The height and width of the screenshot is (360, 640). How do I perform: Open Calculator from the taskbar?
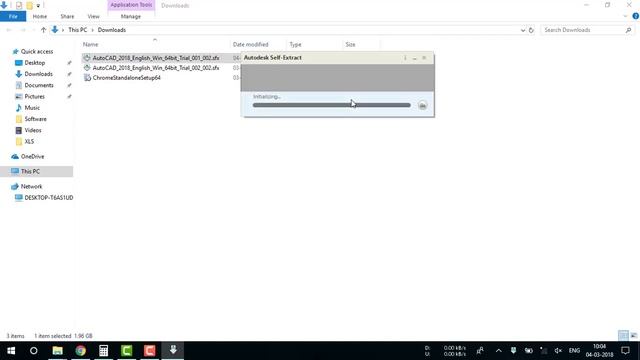[103, 351]
